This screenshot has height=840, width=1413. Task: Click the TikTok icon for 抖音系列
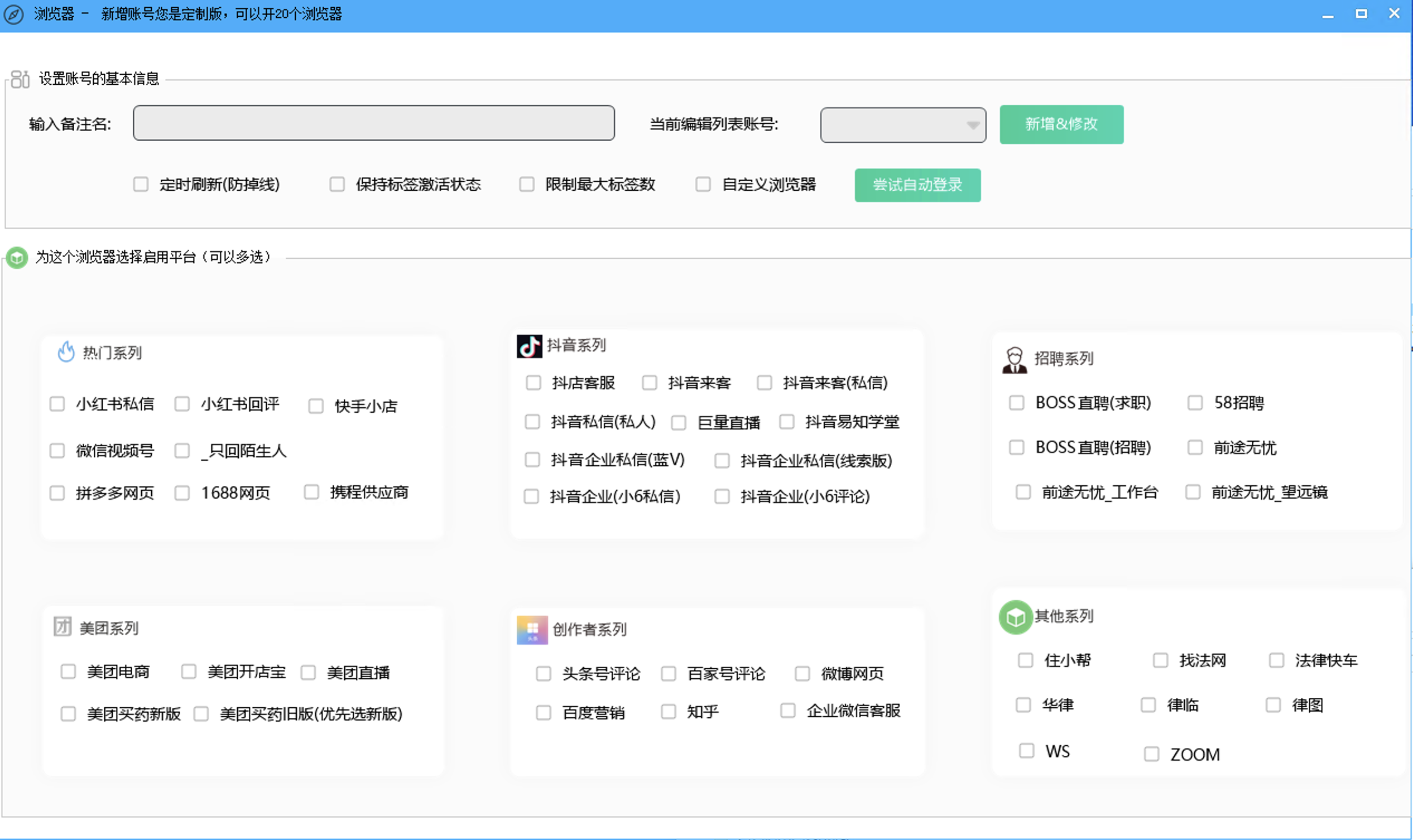click(x=530, y=346)
